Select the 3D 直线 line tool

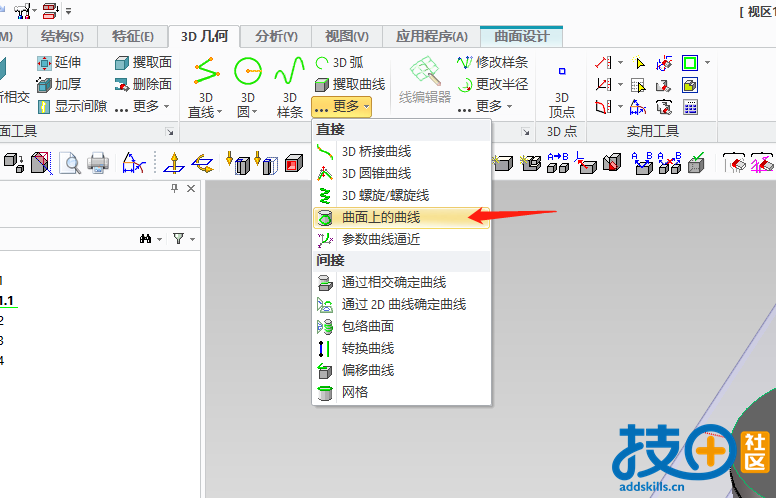206,72
